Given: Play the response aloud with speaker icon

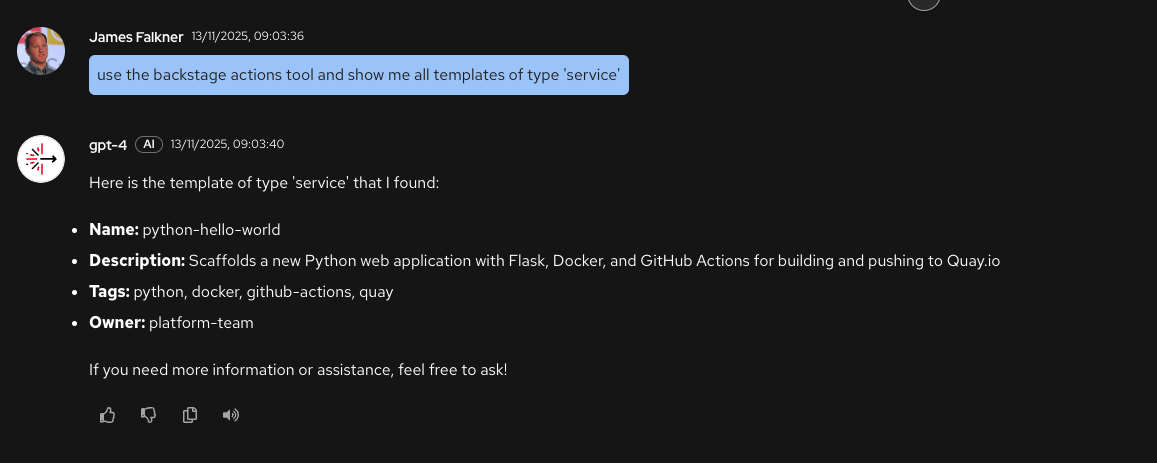Looking at the screenshot, I should [231, 415].
